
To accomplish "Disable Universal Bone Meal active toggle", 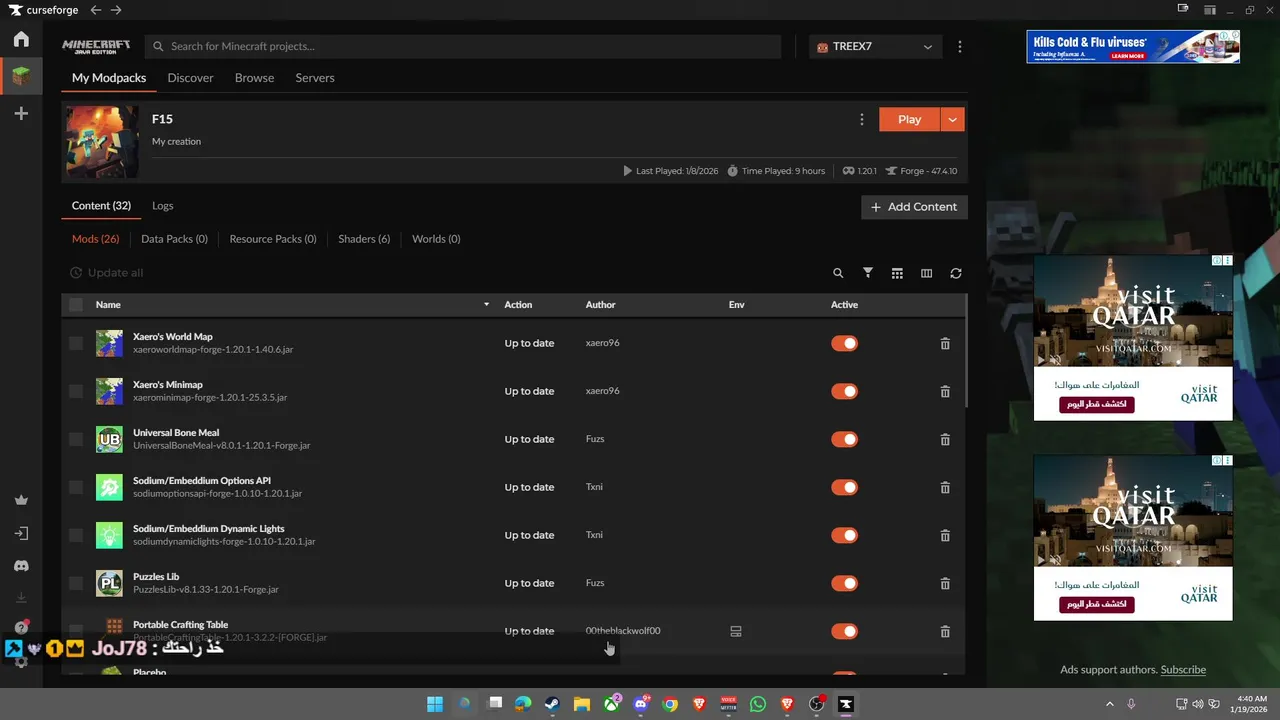I will coord(844,439).
